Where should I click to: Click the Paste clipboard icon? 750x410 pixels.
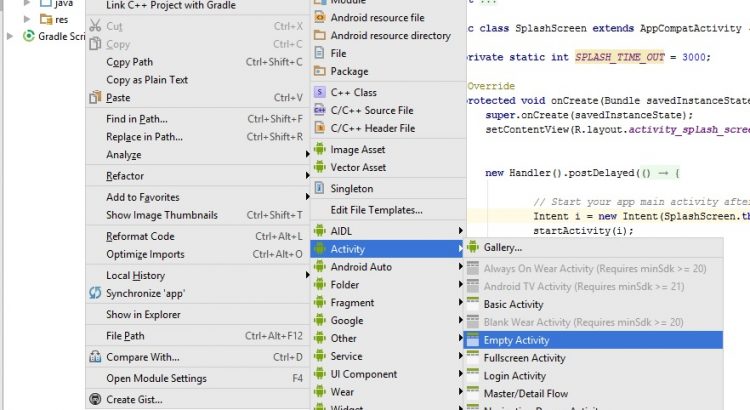pos(95,98)
